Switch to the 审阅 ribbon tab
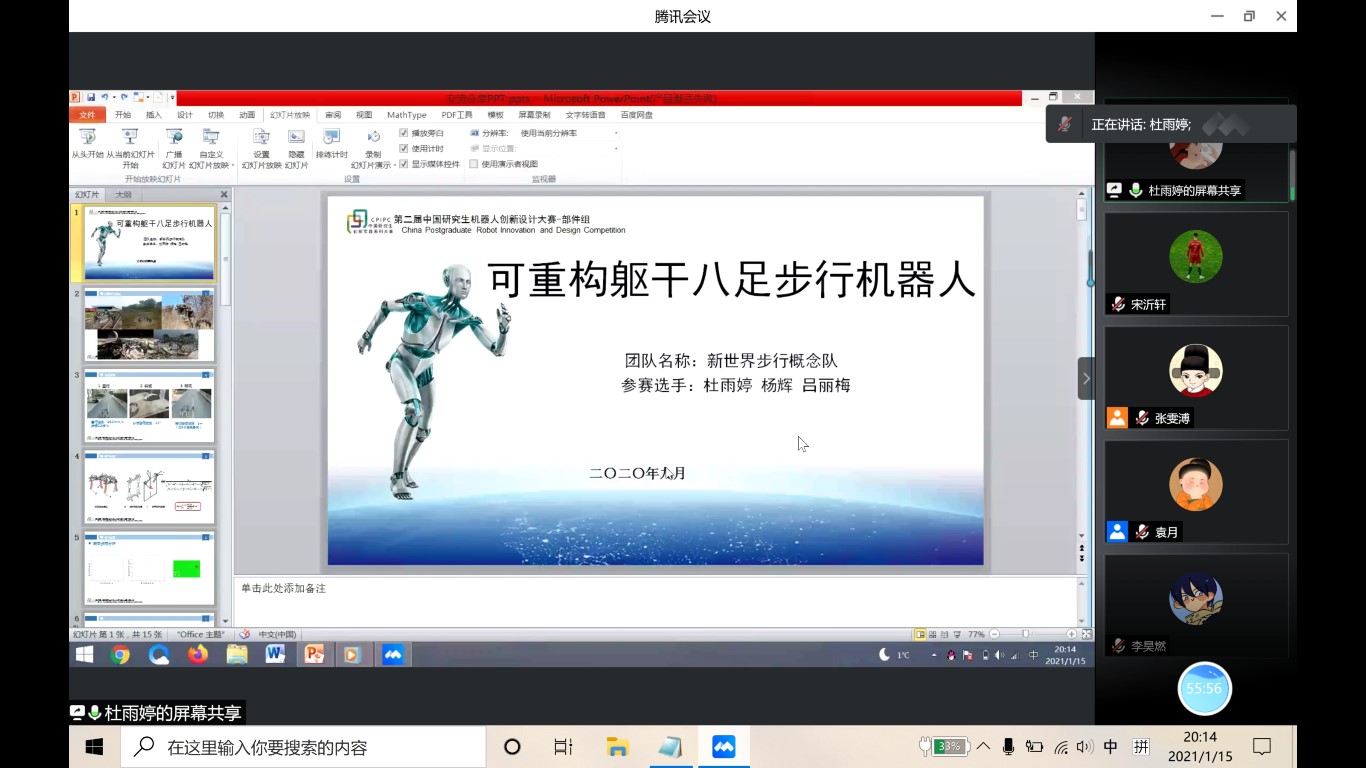Screen dimensions: 1366x768 333,115
